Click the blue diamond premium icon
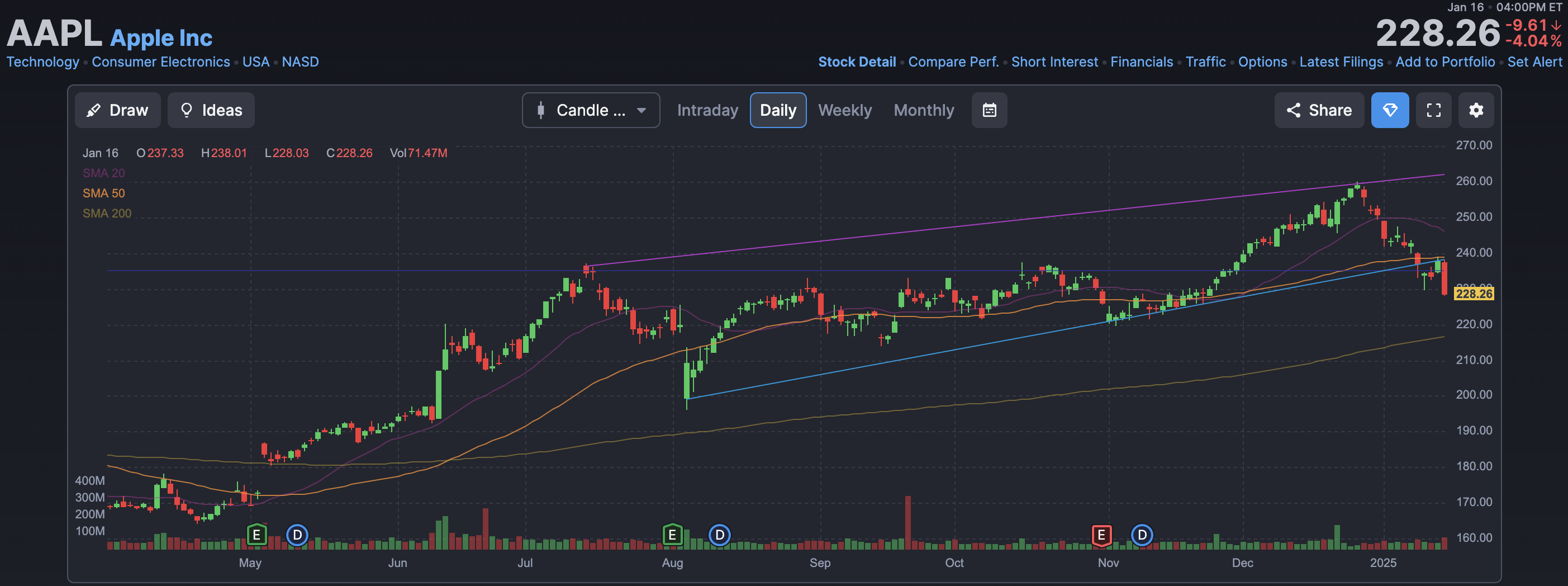1568x586 pixels. pos(1390,110)
